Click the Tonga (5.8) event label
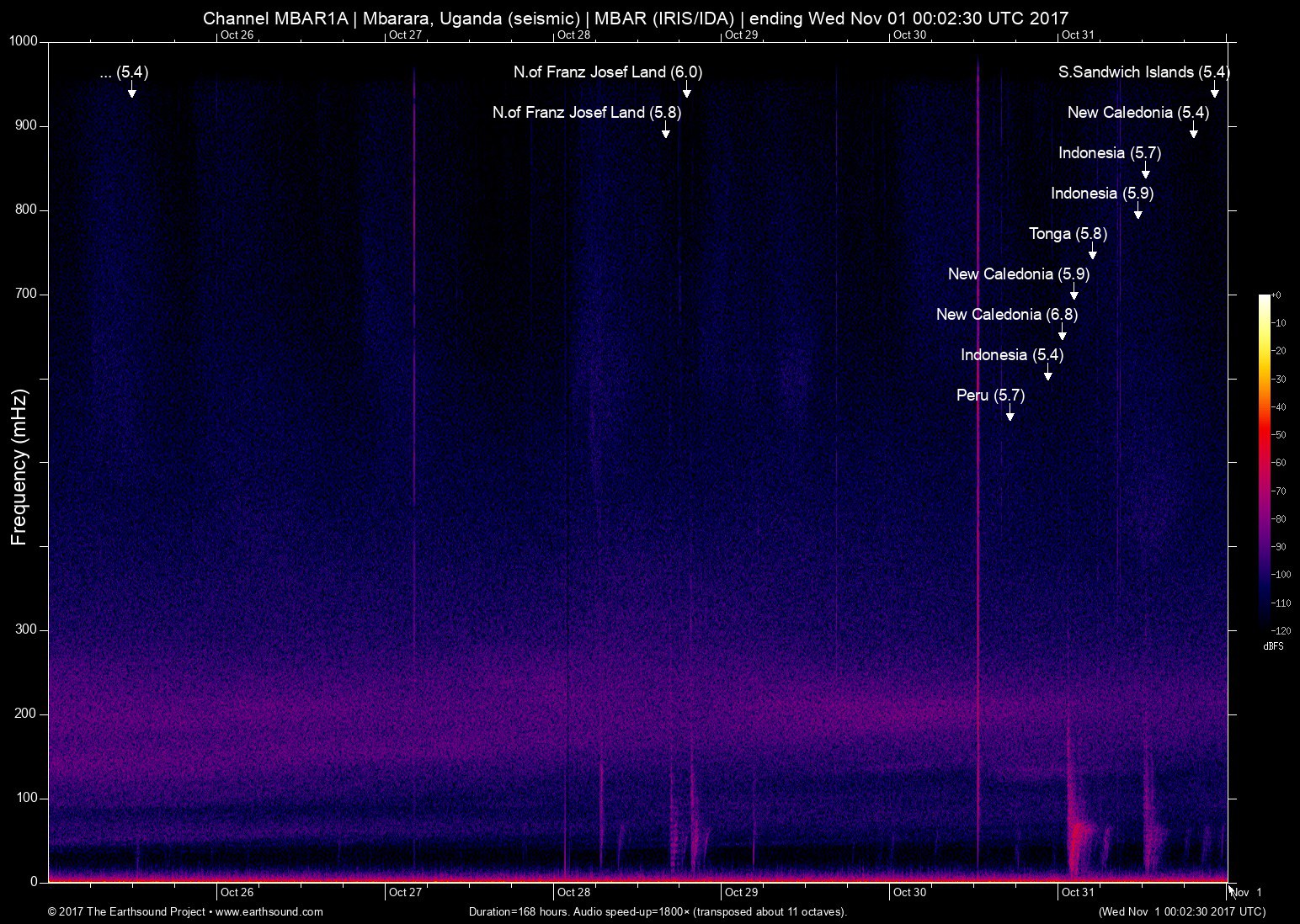 click(1068, 234)
